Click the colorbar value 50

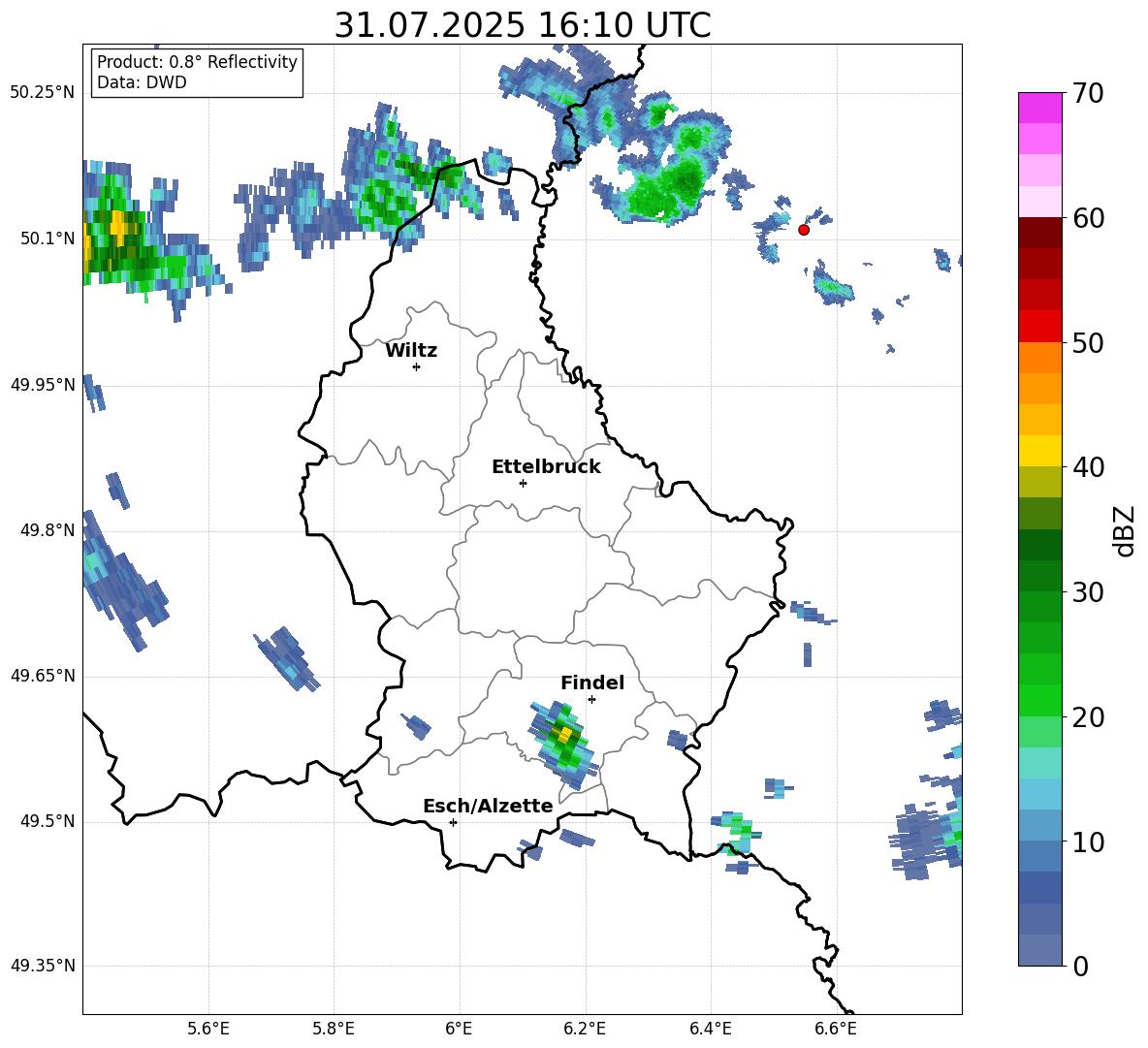point(1088,343)
